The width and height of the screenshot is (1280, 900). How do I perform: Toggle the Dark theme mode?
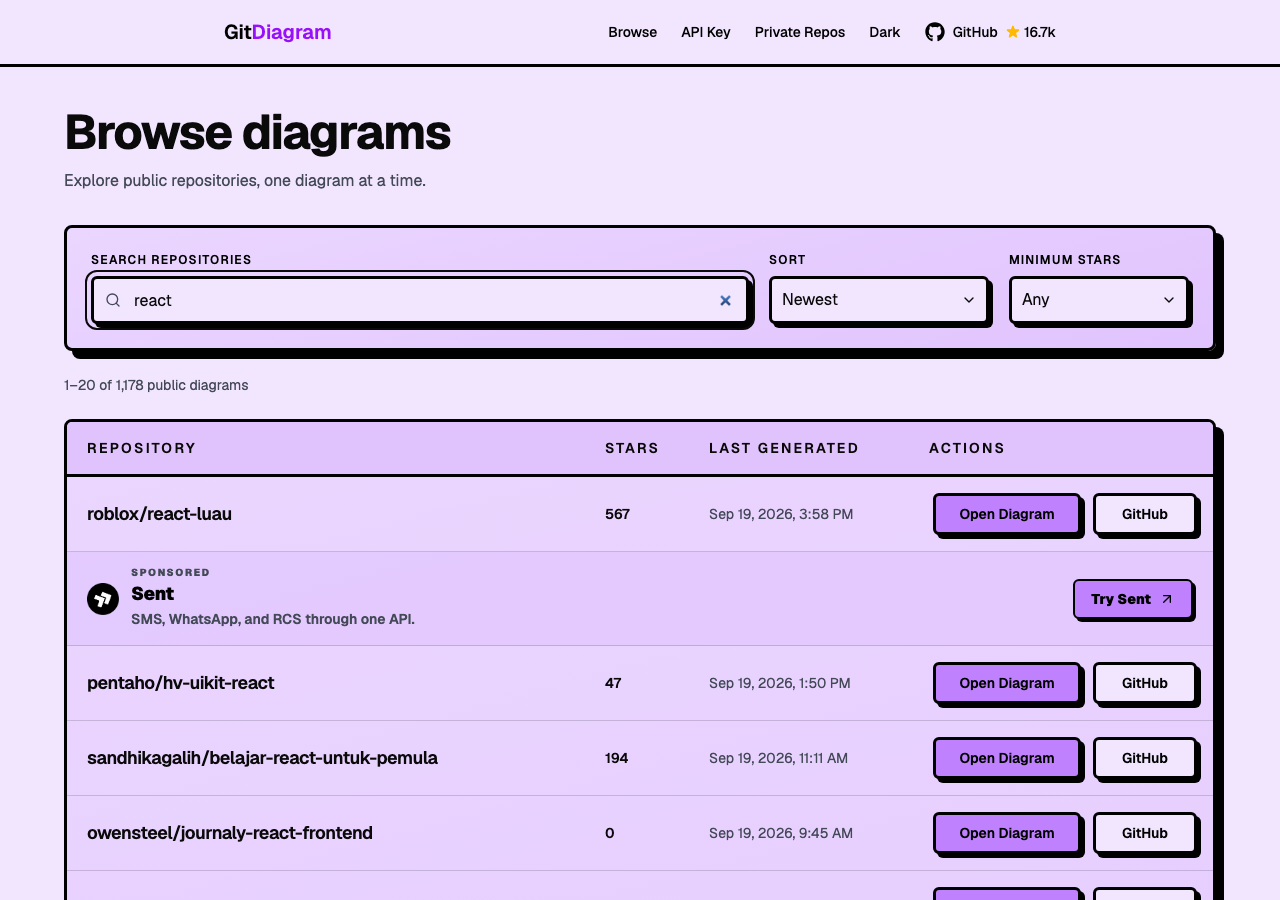pyautogui.click(x=885, y=32)
